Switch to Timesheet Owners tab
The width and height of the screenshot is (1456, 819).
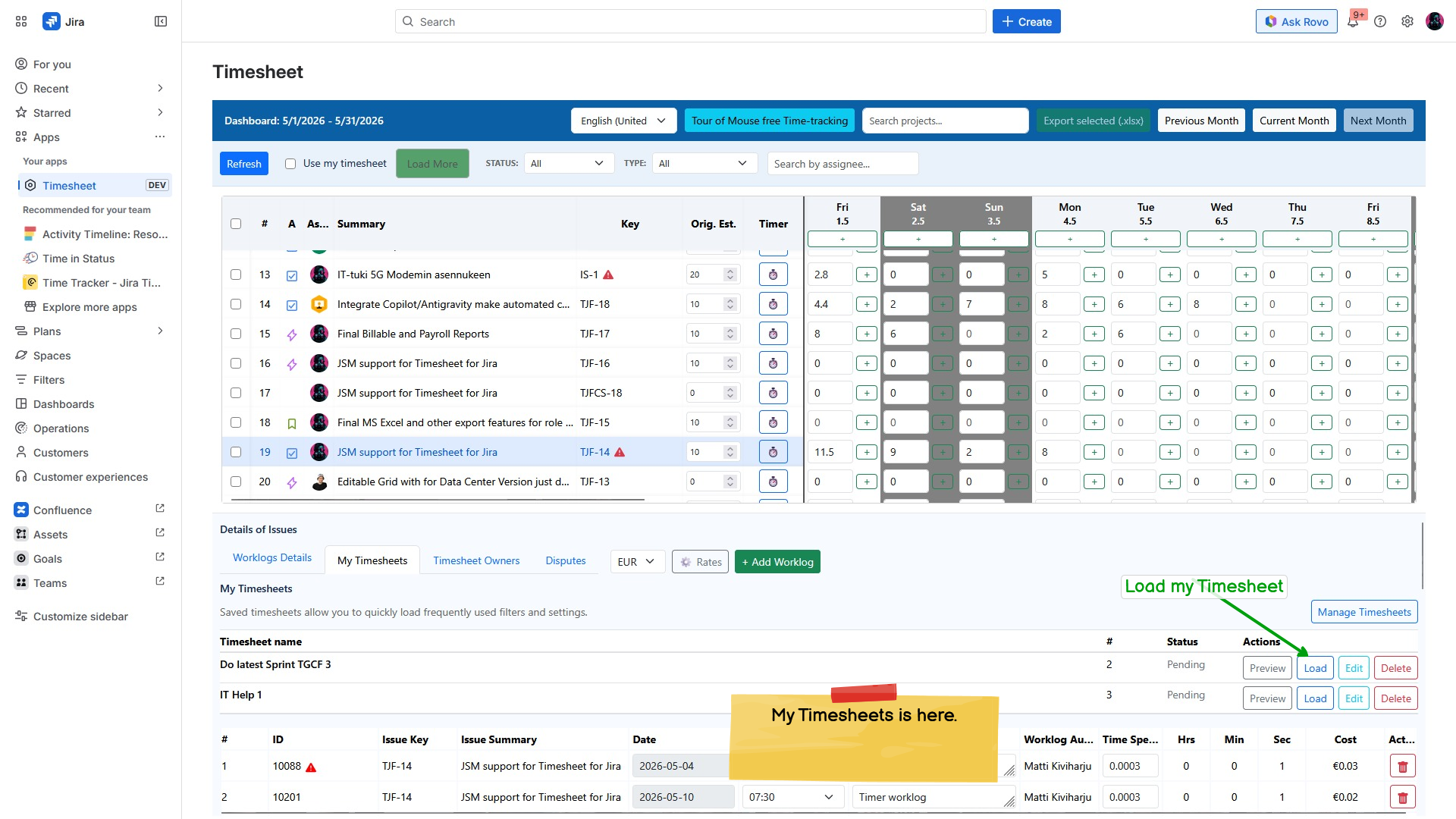476,560
